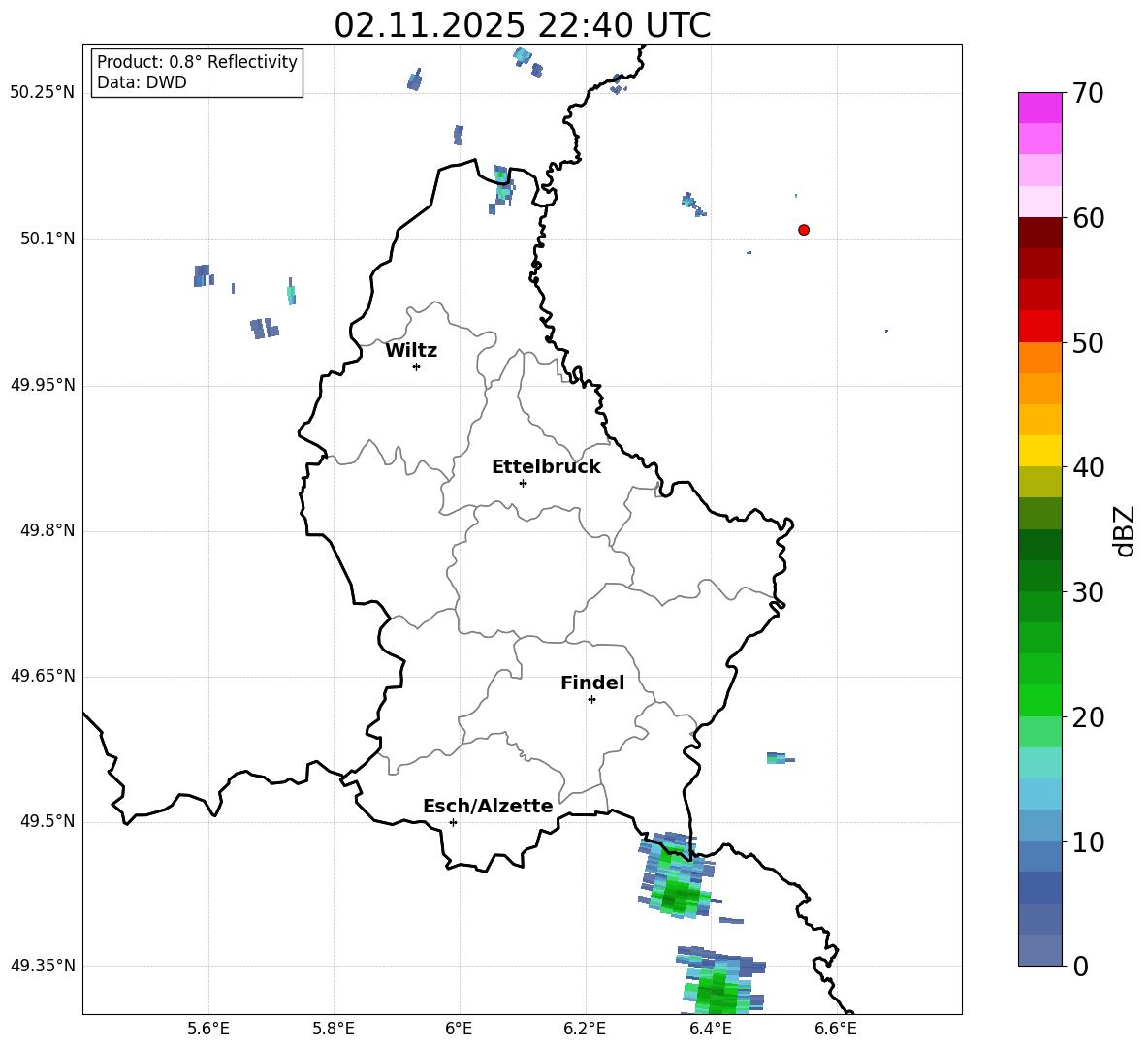Click the dark red colorbar segment below 60
The image size is (1148, 1048).
tap(1039, 233)
